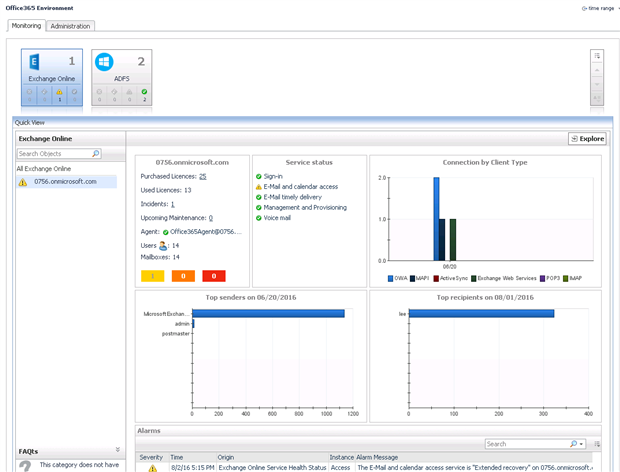
Task: Sort alarms by Severity column
Action: tap(153, 457)
